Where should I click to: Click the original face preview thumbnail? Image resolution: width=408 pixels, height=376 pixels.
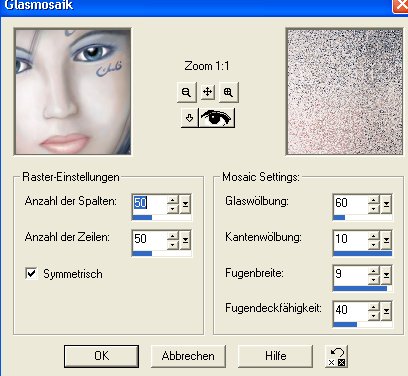(73, 92)
